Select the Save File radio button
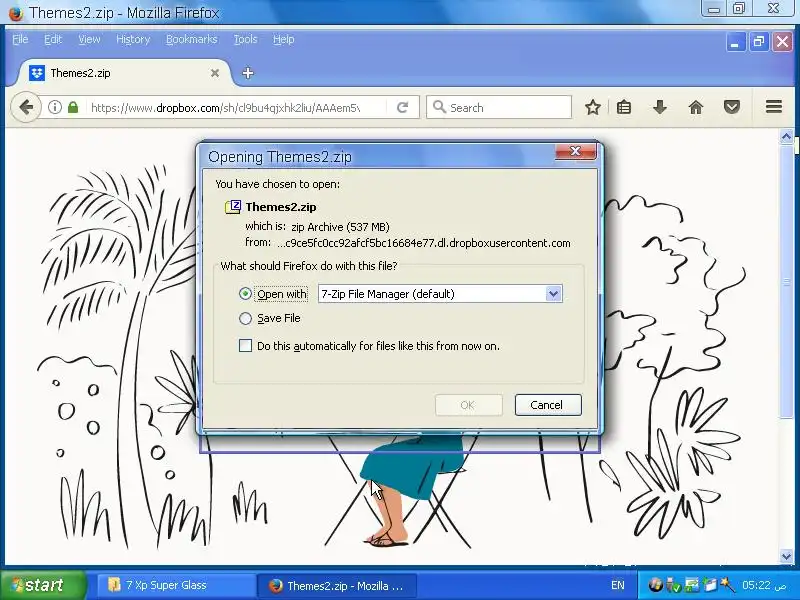This screenshot has width=800, height=600. (x=245, y=318)
